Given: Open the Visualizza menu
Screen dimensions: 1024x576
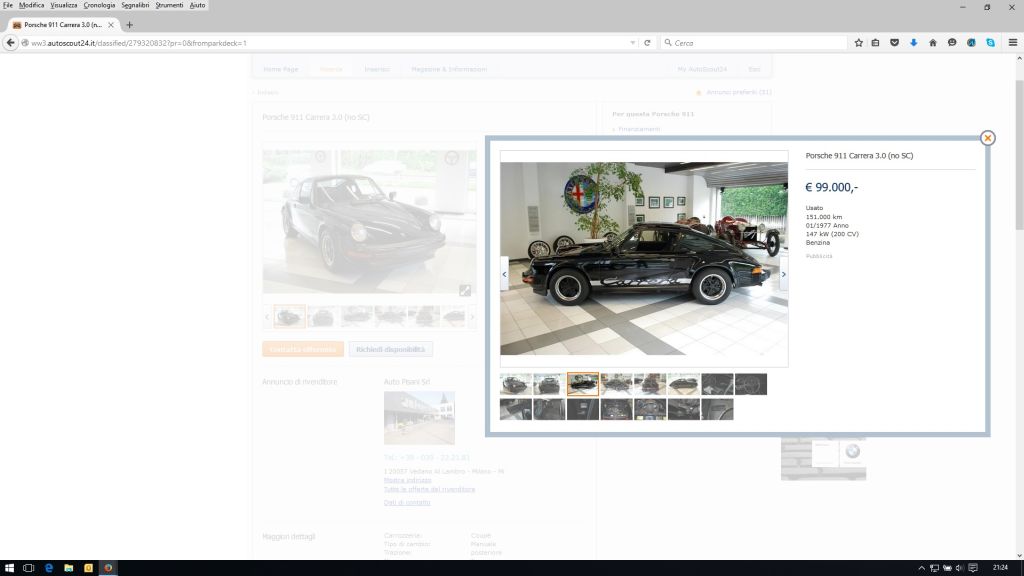Looking at the screenshot, I should coord(63,5).
